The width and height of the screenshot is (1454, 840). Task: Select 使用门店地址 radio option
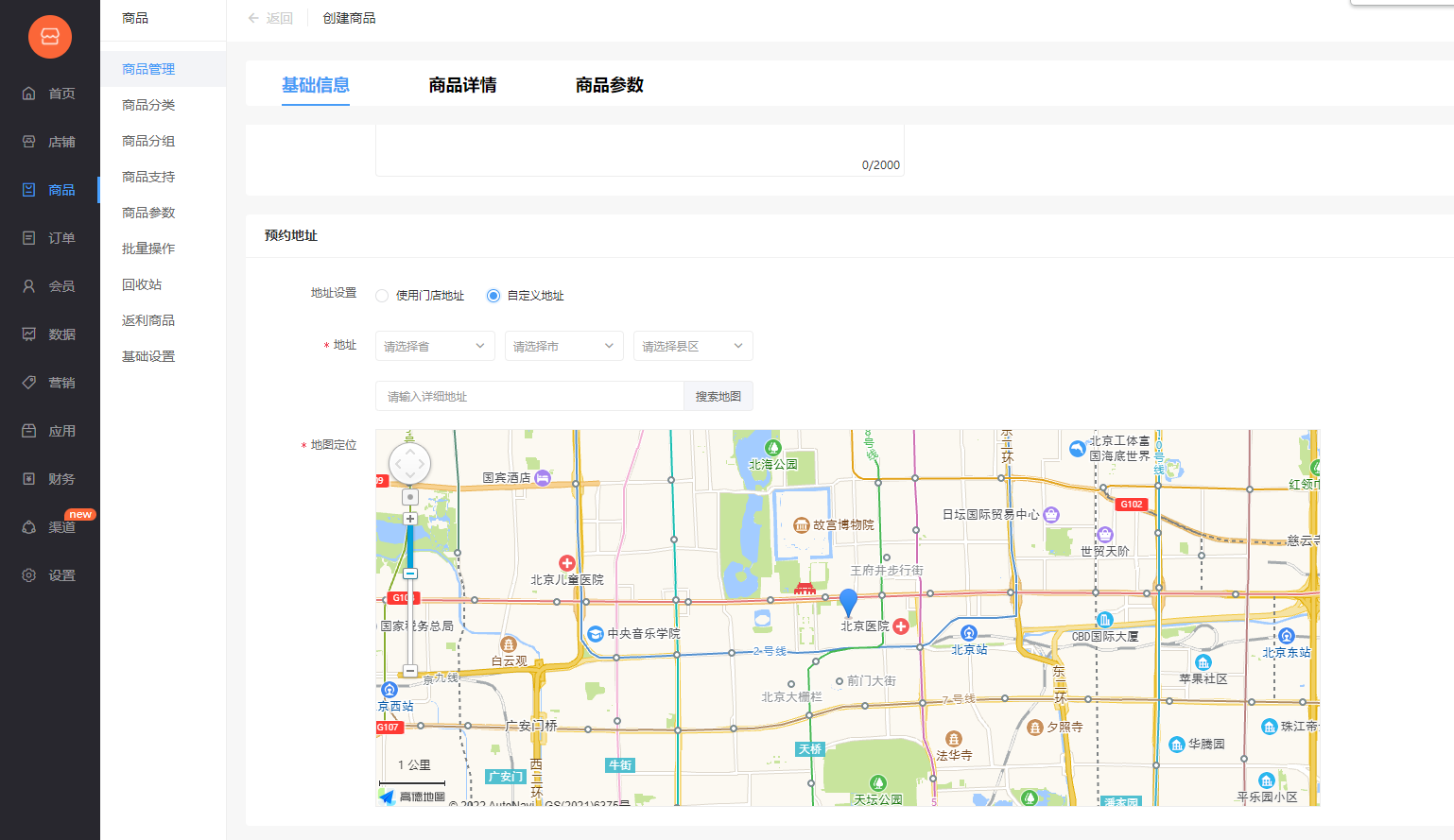(x=382, y=296)
